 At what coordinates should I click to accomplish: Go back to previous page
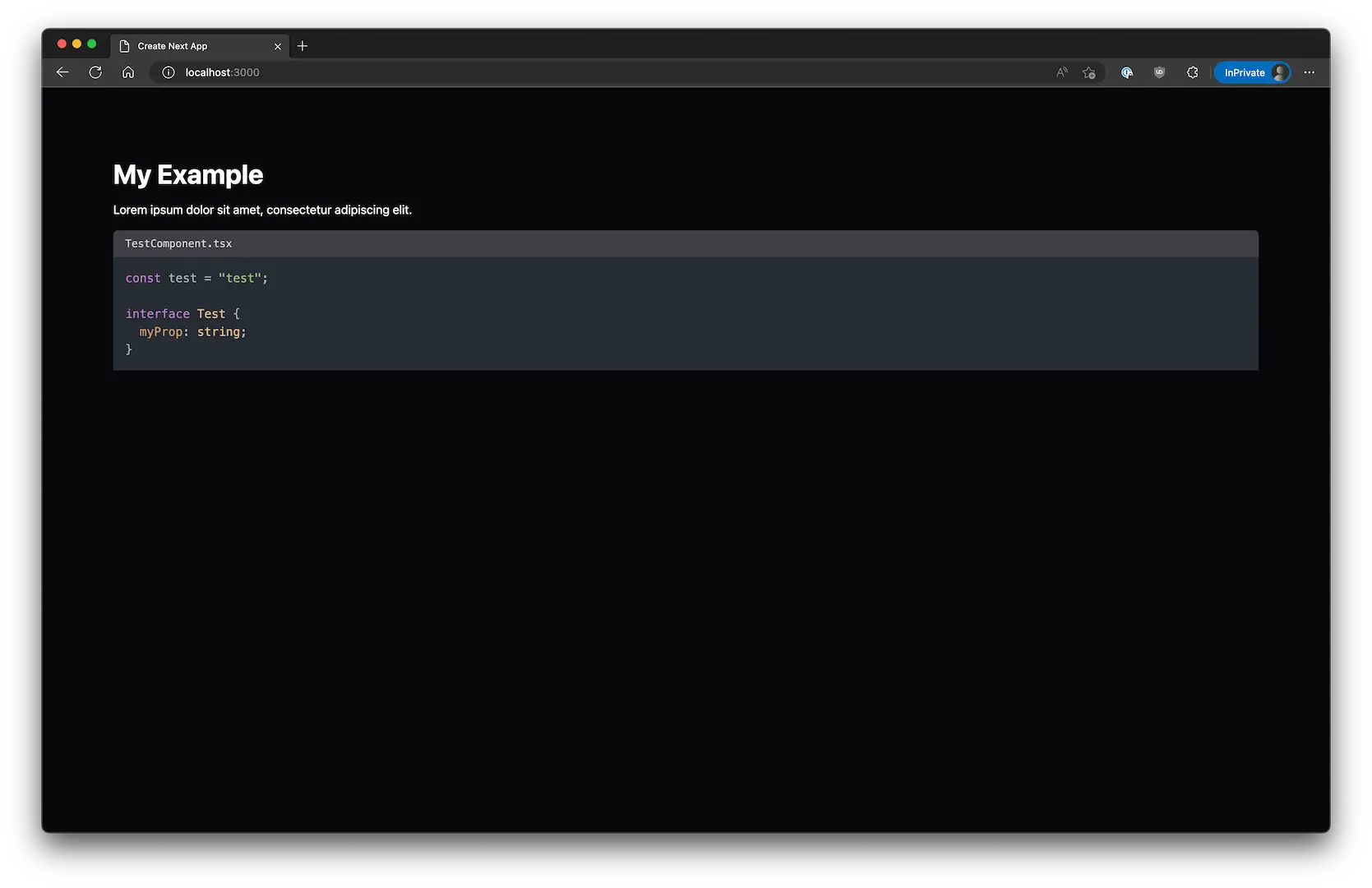[62, 72]
